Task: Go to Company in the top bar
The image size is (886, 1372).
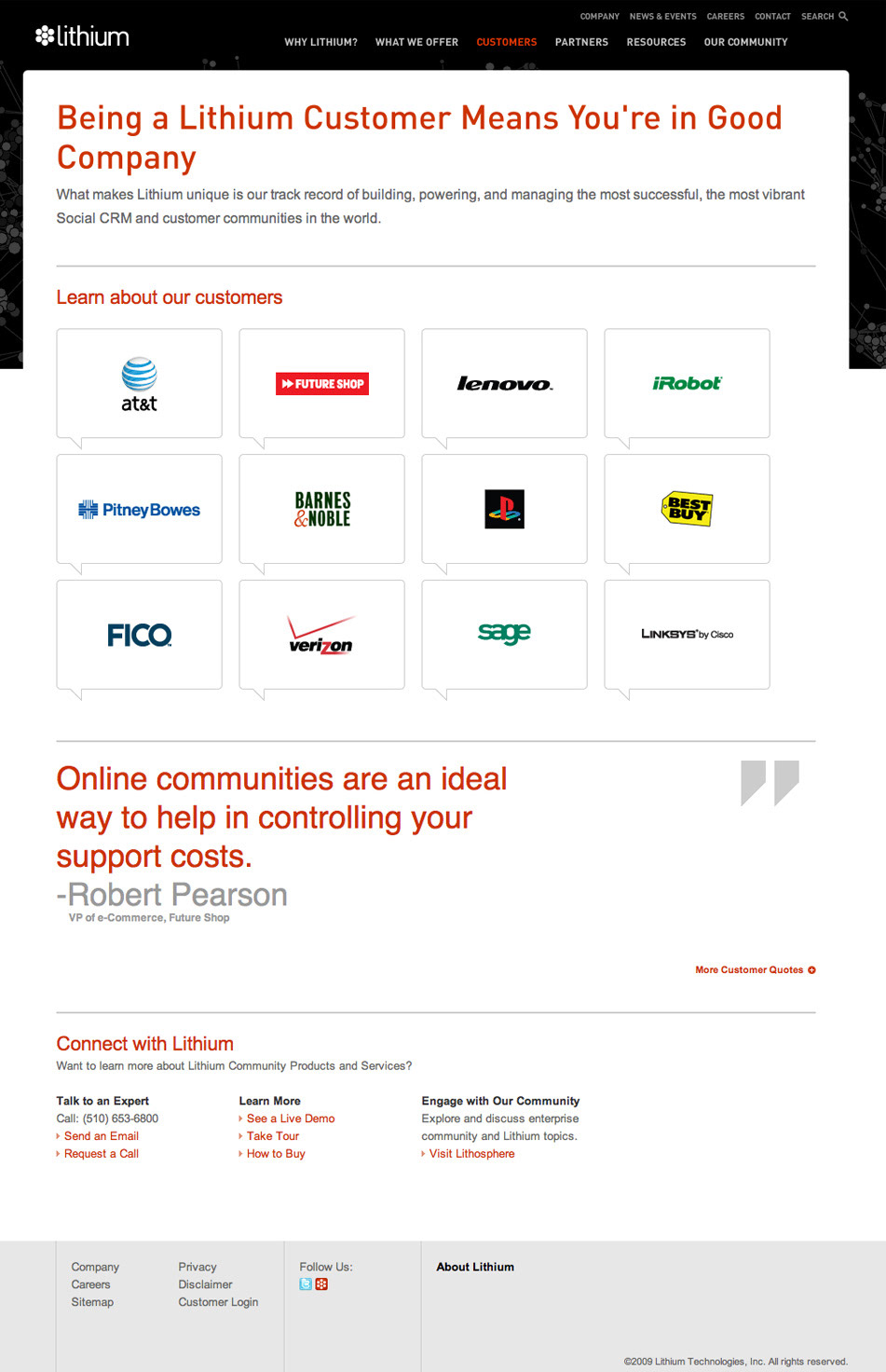Action: [x=600, y=16]
